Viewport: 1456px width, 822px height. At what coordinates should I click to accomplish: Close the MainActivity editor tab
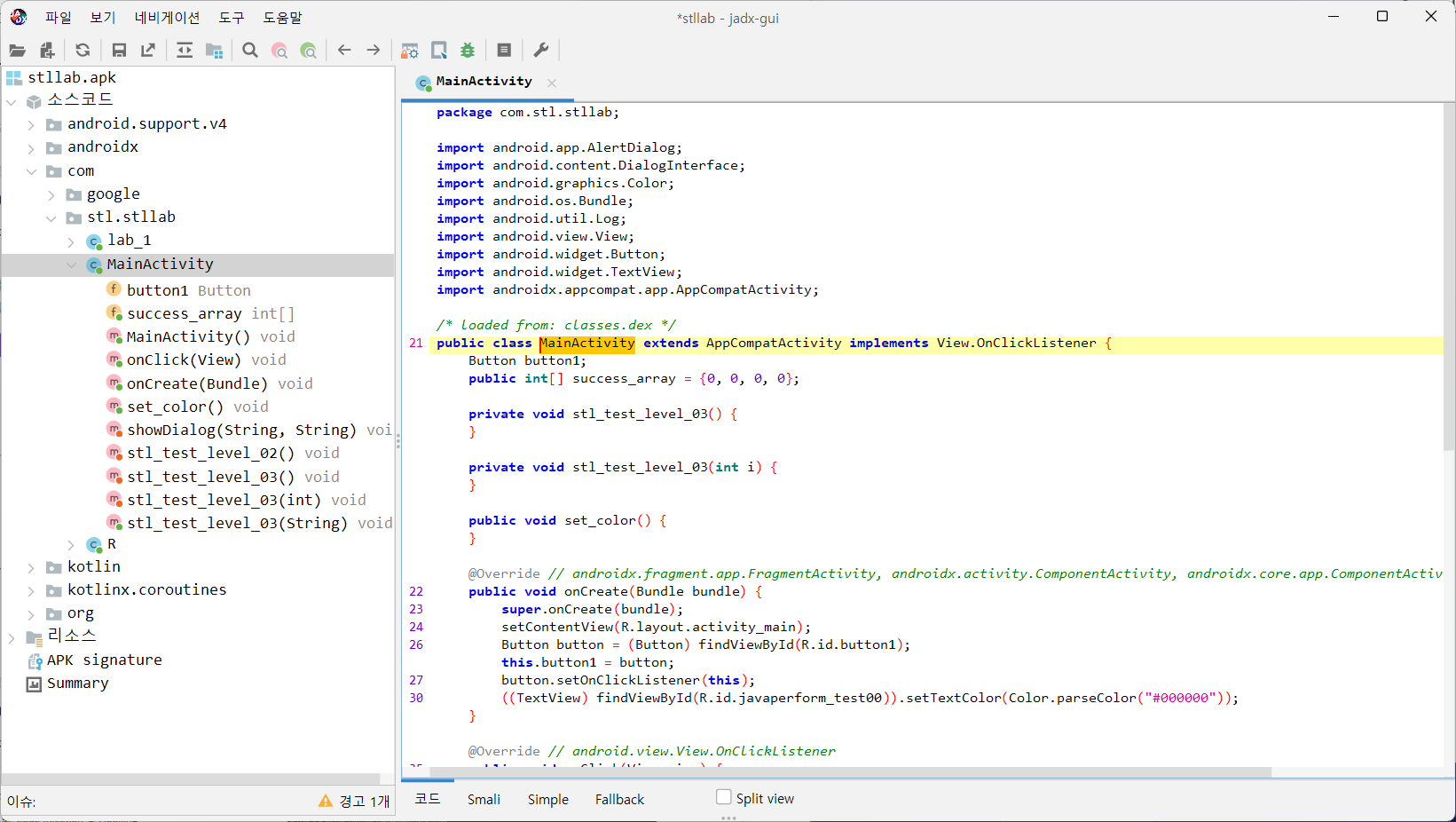tap(552, 83)
